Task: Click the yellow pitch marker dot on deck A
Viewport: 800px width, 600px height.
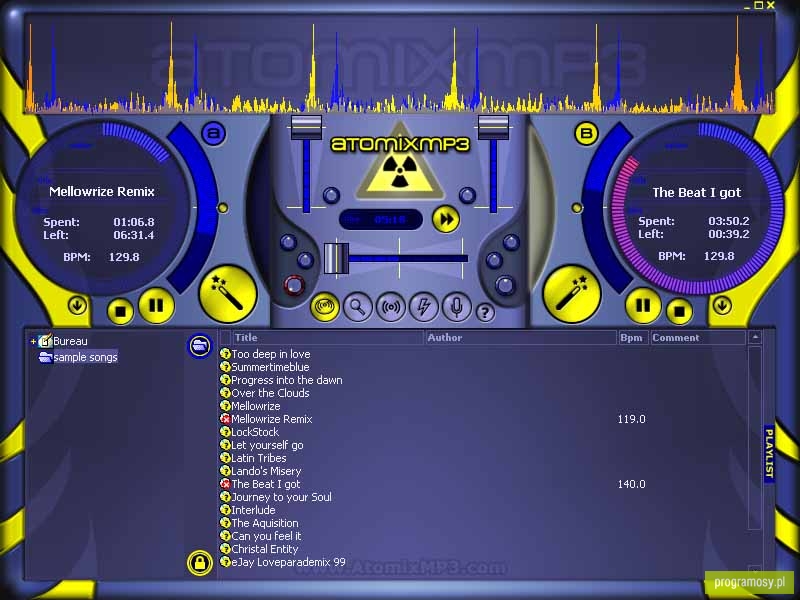Action: pyautogui.click(x=222, y=208)
